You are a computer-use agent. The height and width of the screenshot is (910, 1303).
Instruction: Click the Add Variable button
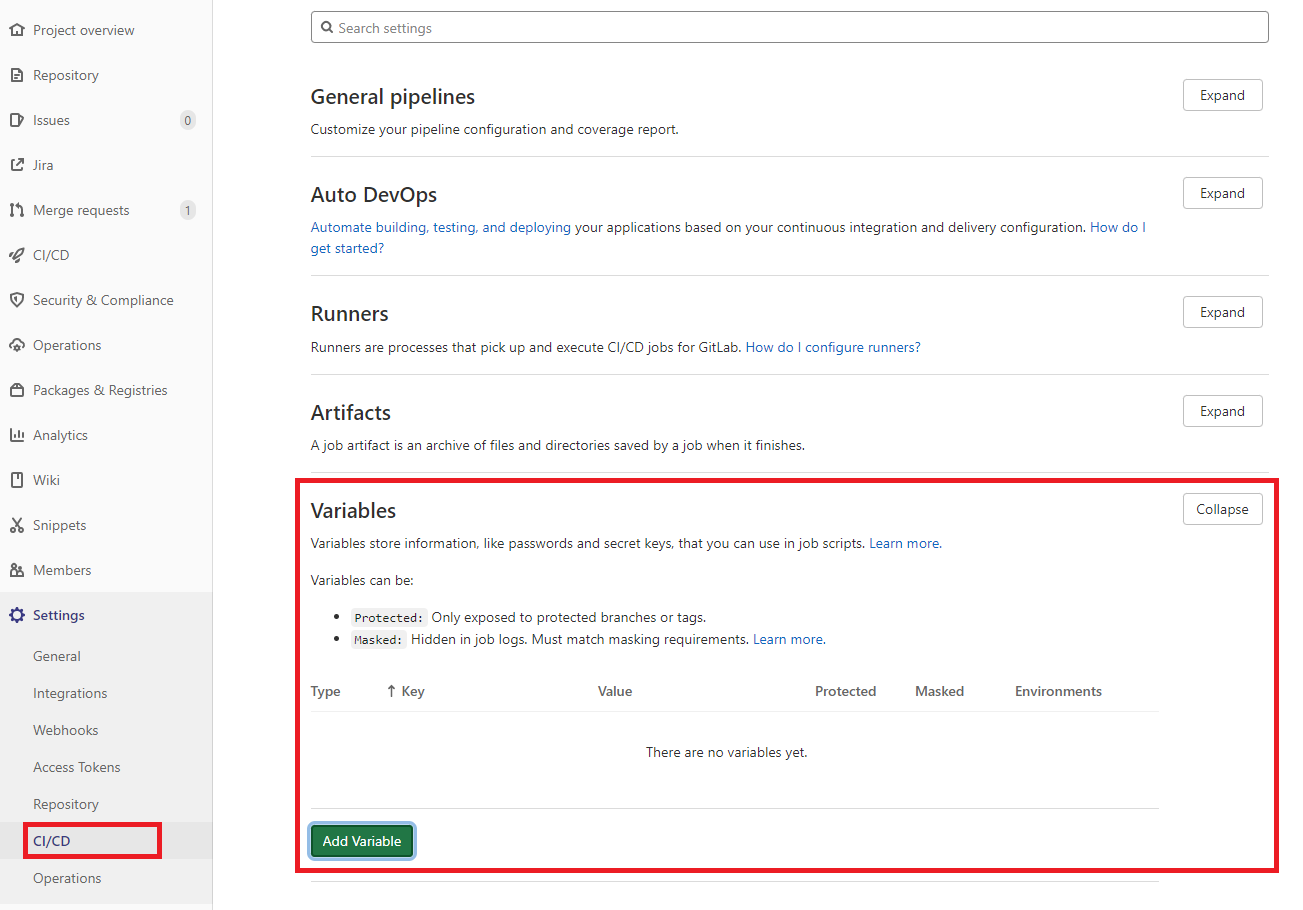361,840
